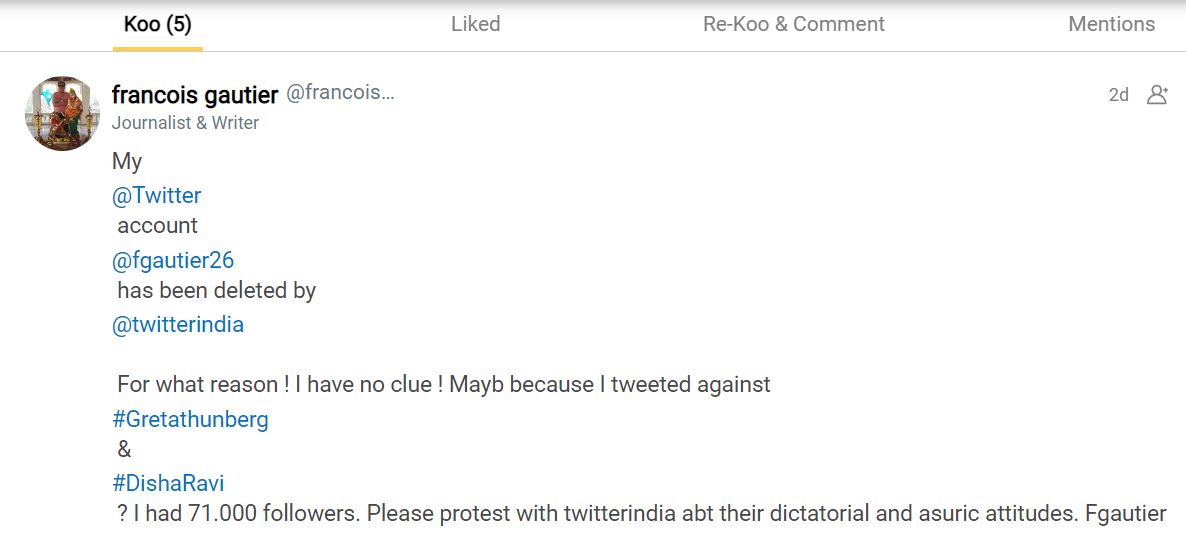Open the Liked tab
1186x538 pixels.
[x=475, y=24]
